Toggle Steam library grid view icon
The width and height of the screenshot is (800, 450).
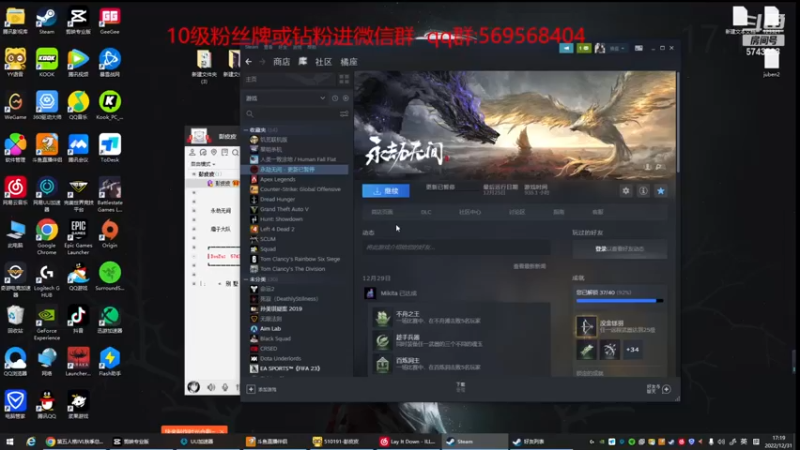coord(344,79)
